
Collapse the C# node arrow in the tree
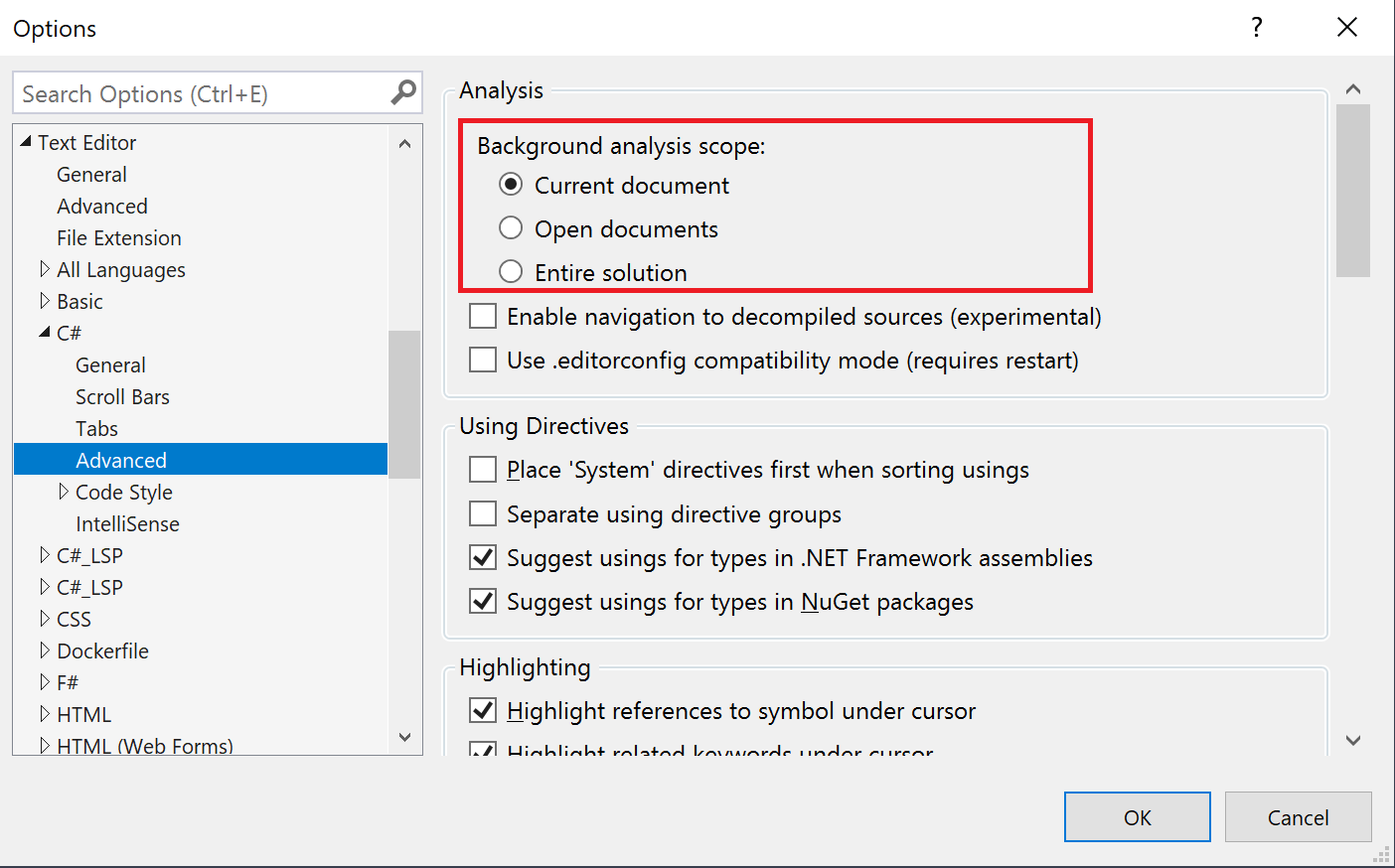(x=46, y=333)
